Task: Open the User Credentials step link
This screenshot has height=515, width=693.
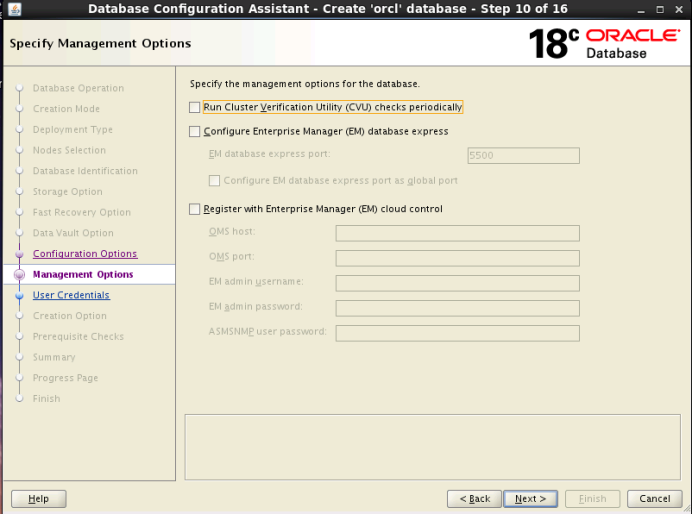Action: tap(71, 295)
